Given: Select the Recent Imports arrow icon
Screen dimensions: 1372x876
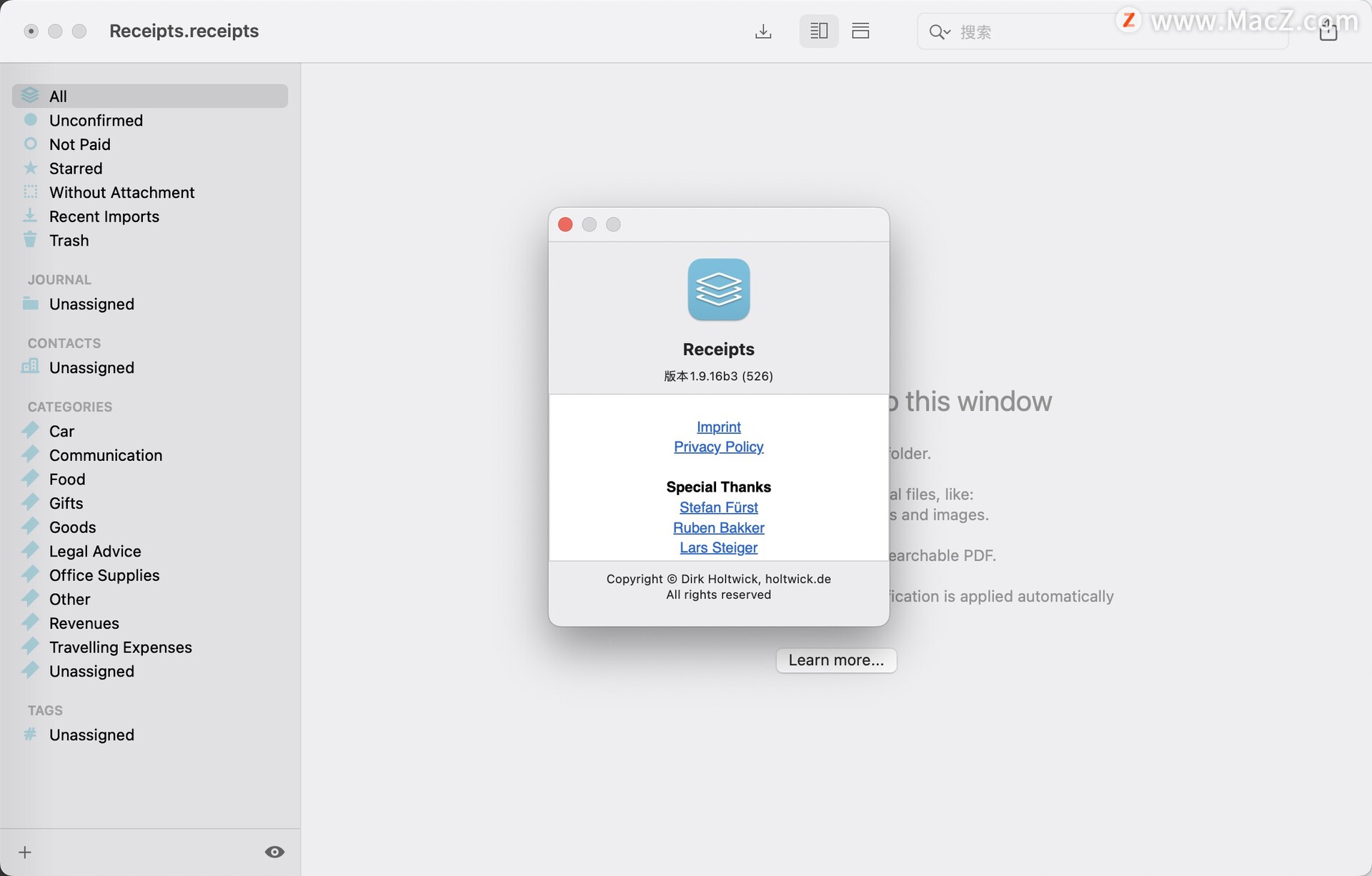Looking at the screenshot, I should coord(30,216).
